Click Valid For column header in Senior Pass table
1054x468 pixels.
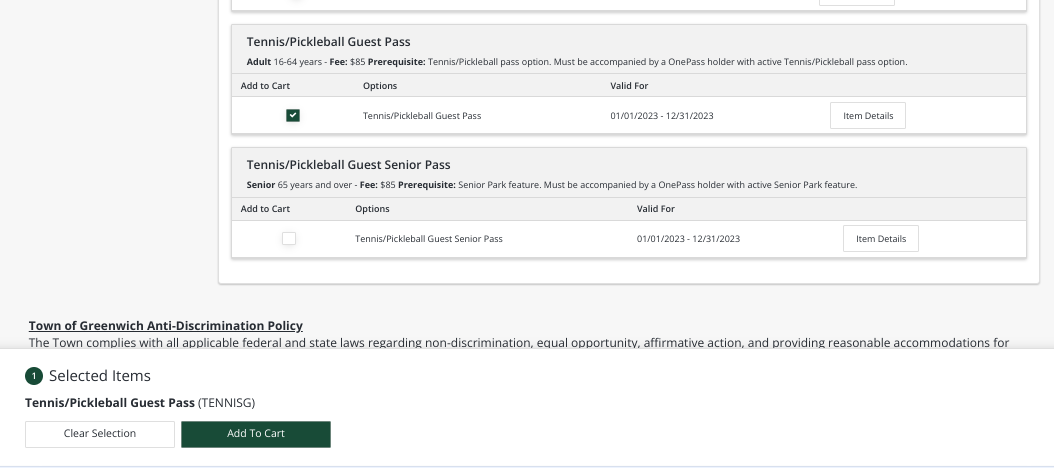point(655,209)
